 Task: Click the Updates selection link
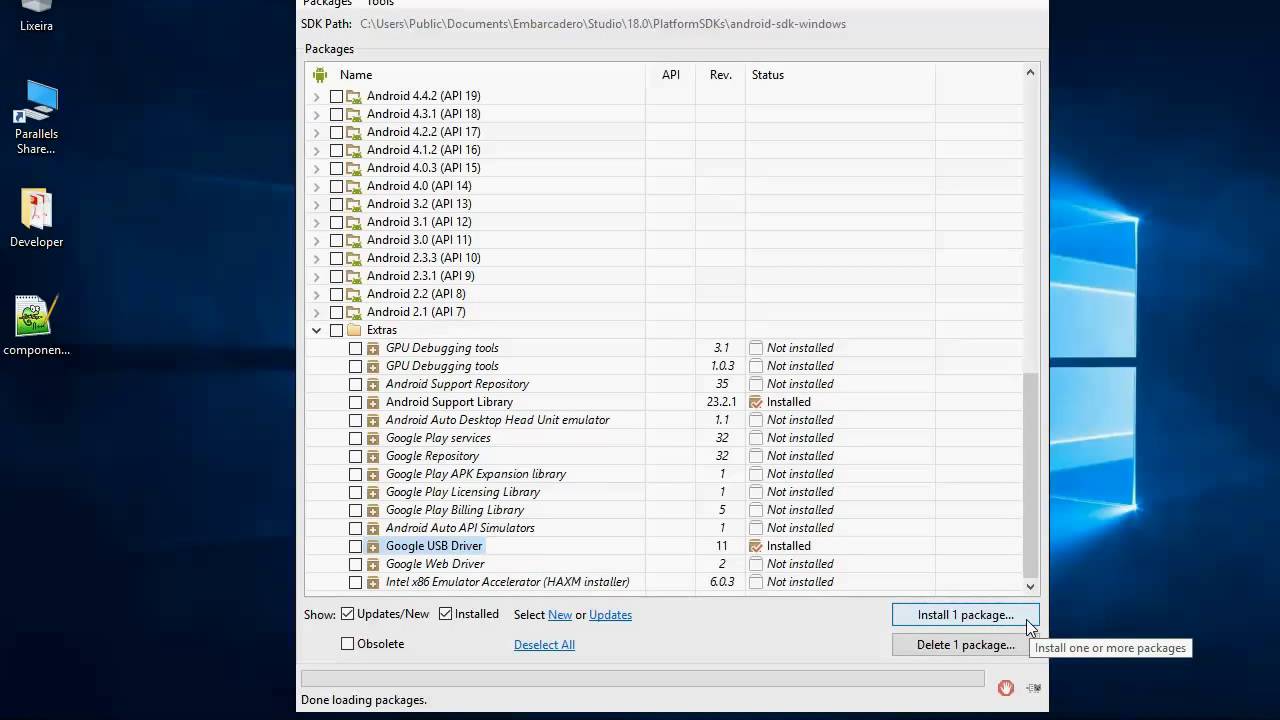point(610,615)
